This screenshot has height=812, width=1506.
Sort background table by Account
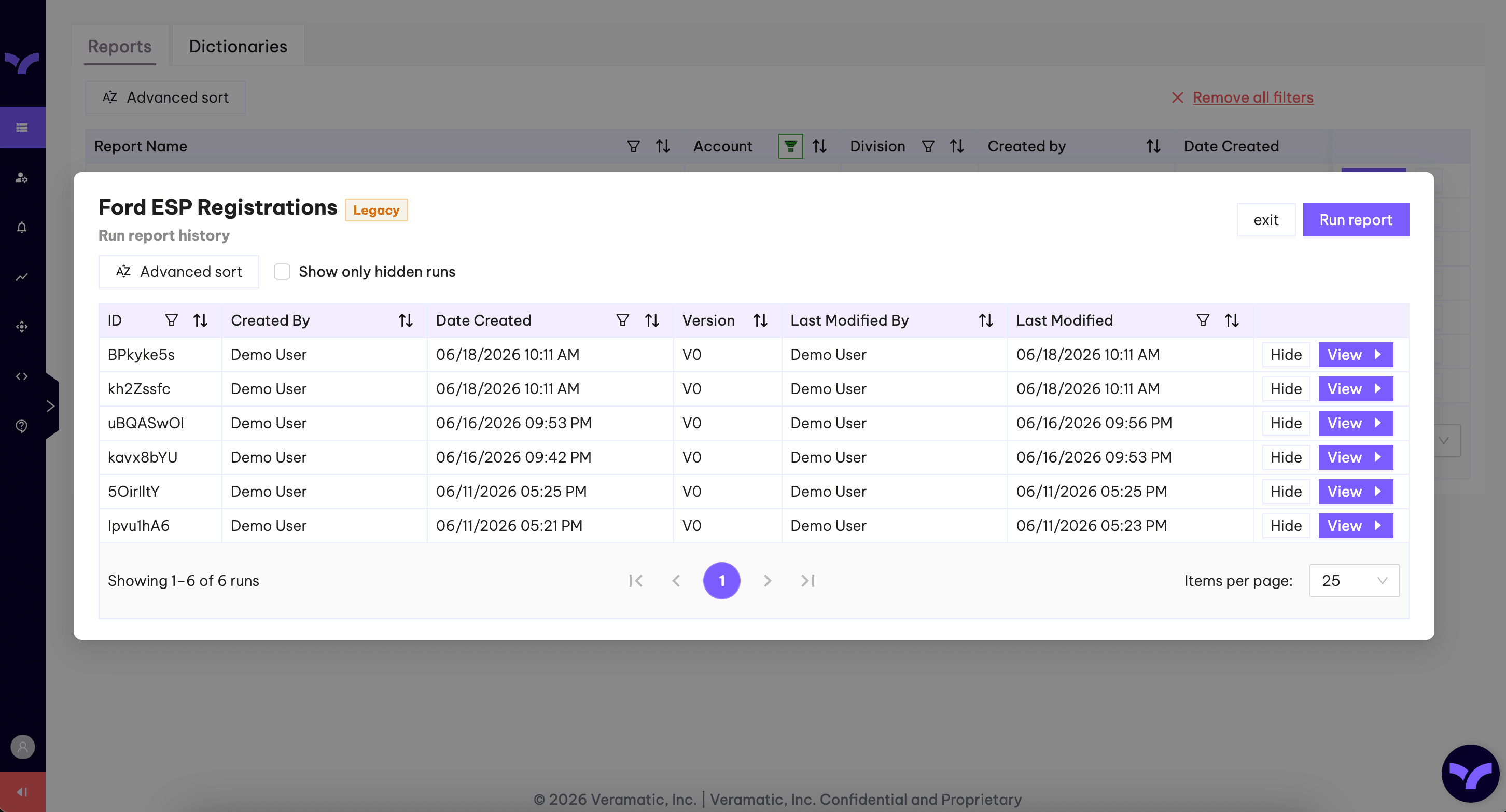[820, 146]
